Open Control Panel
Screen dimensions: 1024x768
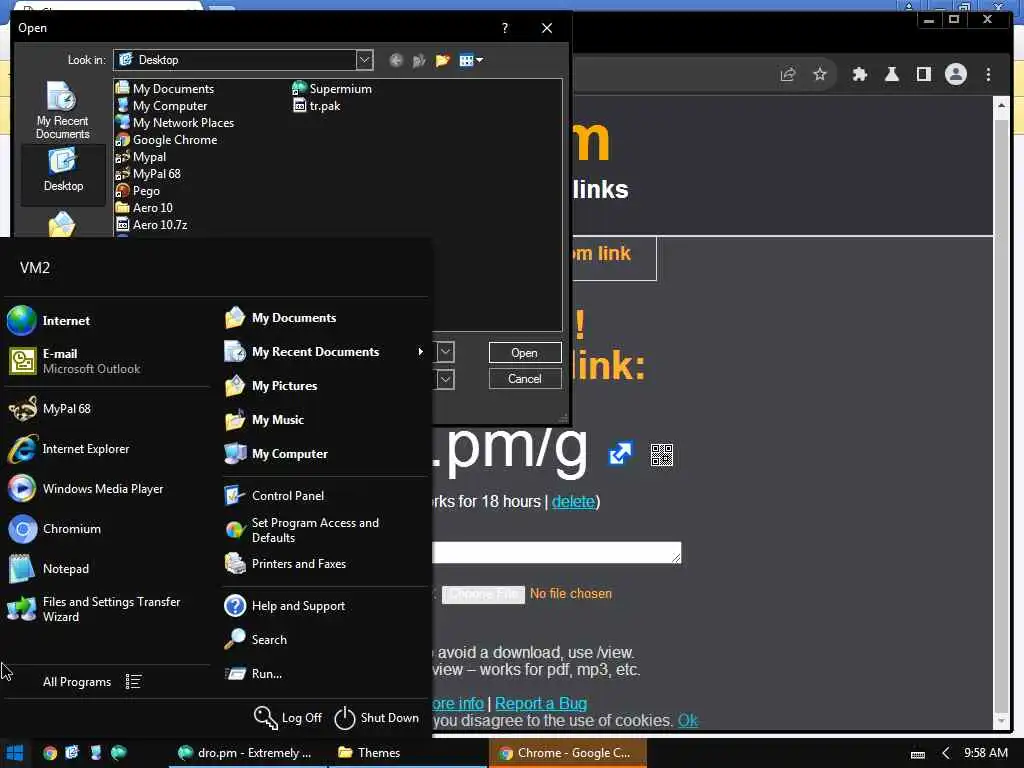click(274, 496)
